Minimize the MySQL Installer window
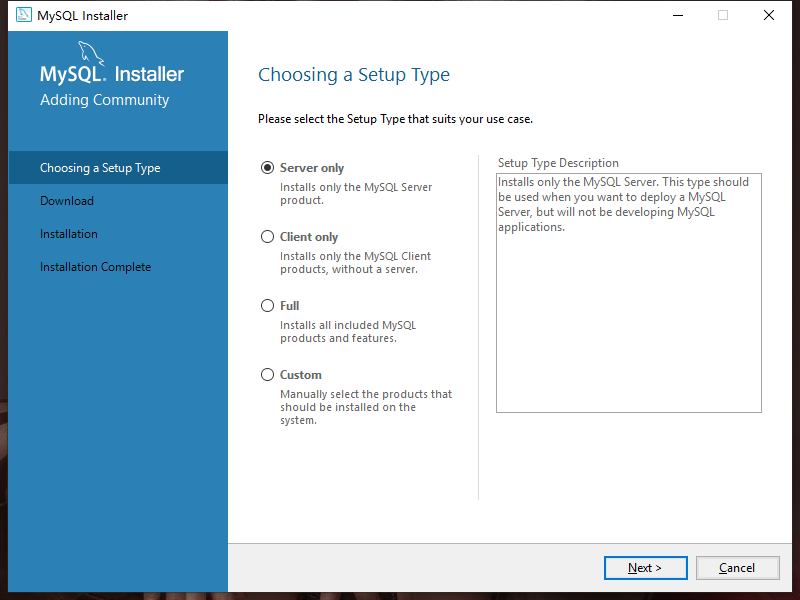The width and height of the screenshot is (800, 600). point(678,15)
